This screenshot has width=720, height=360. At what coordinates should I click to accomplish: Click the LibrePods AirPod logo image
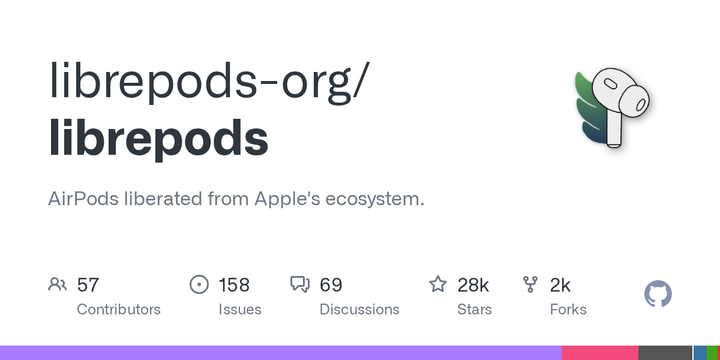click(613, 108)
